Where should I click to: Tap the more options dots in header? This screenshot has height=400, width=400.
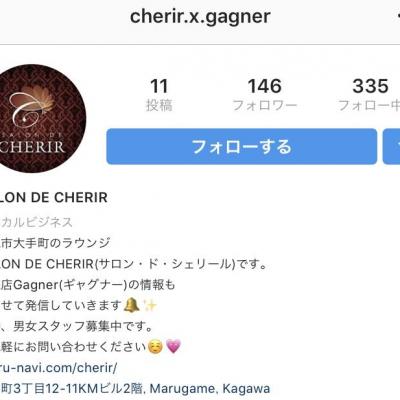click(x=398, y=16)
